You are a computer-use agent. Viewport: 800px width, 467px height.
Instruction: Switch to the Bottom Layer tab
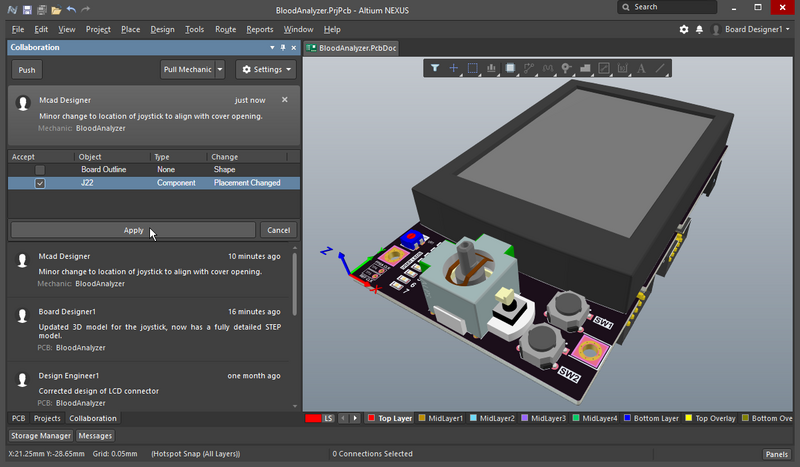pyautogui.click(x=651, y=419)
